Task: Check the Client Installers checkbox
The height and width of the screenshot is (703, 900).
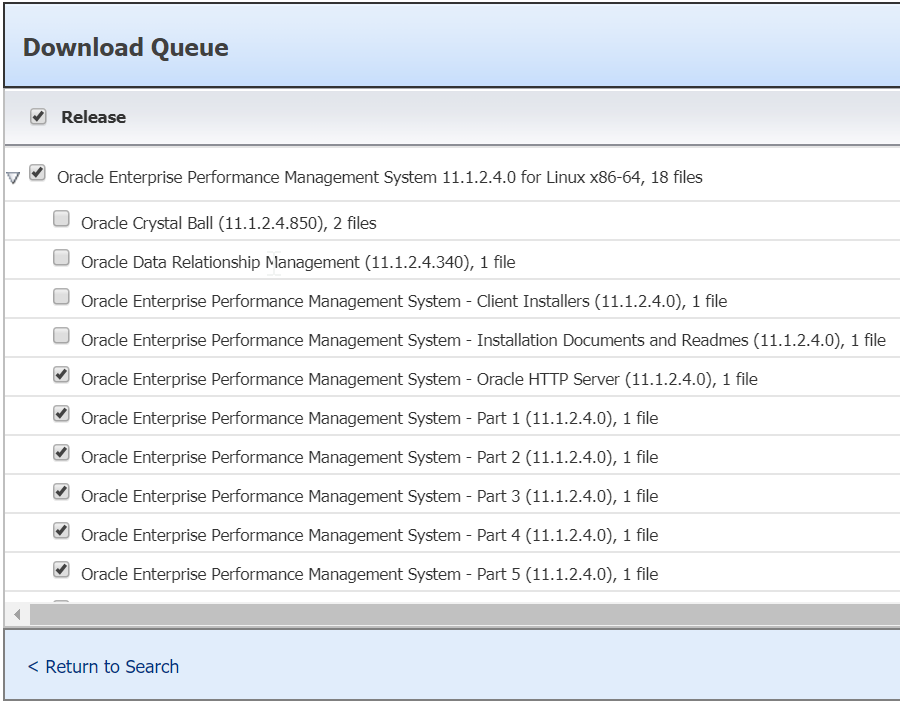Action: [61, 297]
